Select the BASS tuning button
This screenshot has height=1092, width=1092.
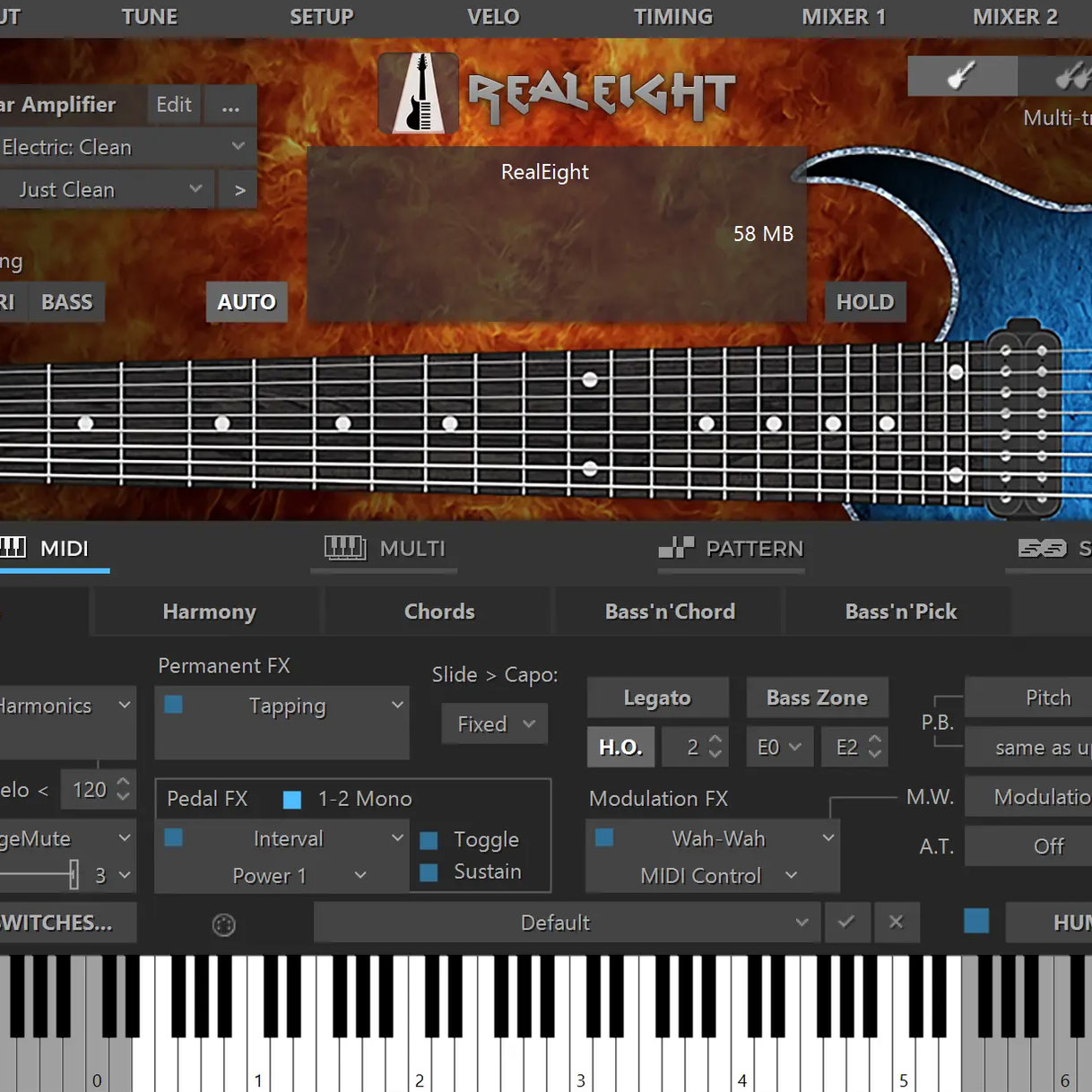point(67,302)
